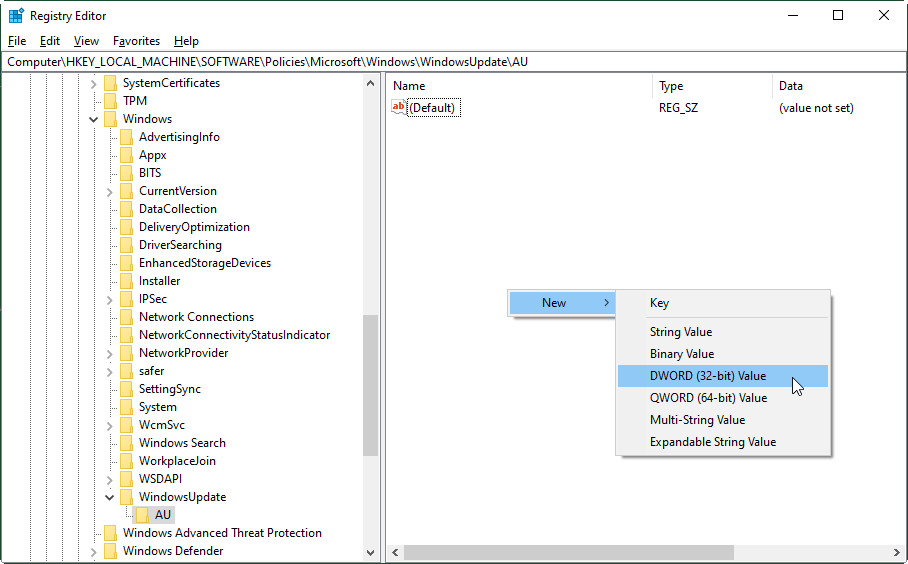Click the Appx folder icon

coord(126,155)
